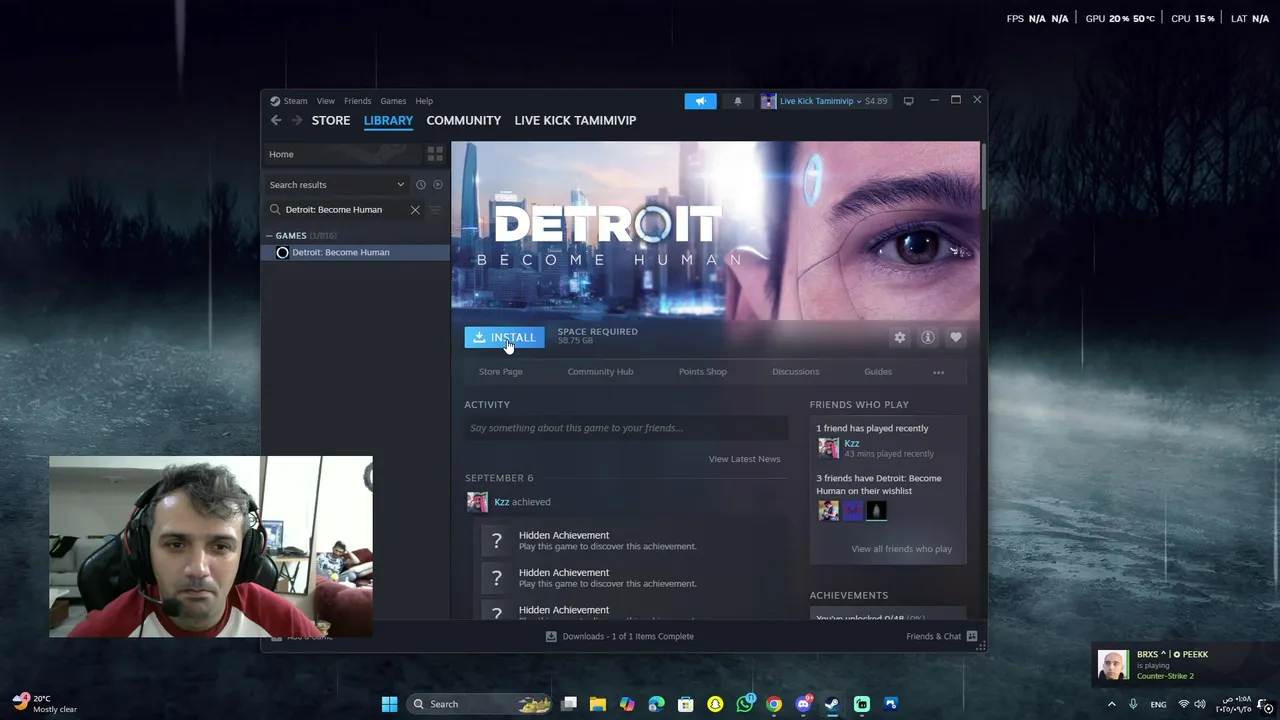The height and width of the screenshot is (720, 1280).
Task: Click the page's vertical scrollbar
Action: point(984,178)
